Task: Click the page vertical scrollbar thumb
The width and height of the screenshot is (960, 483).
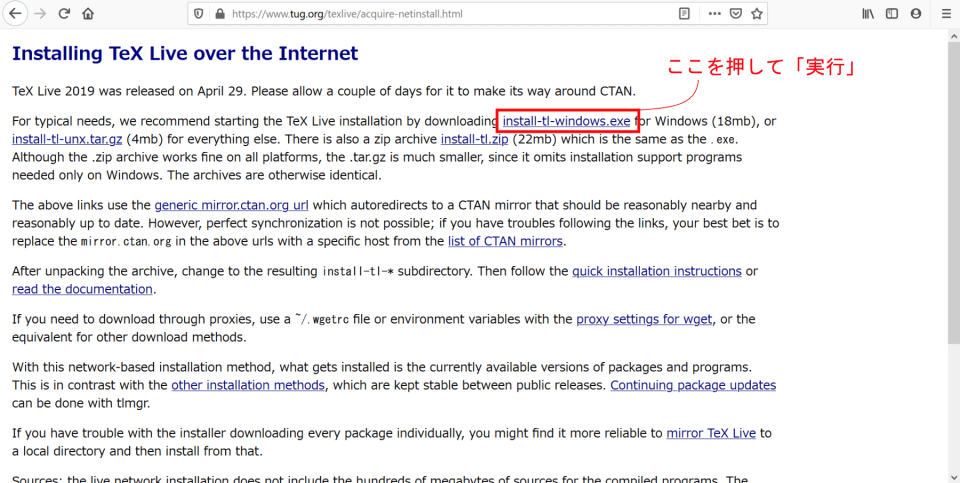Action: 954,191
